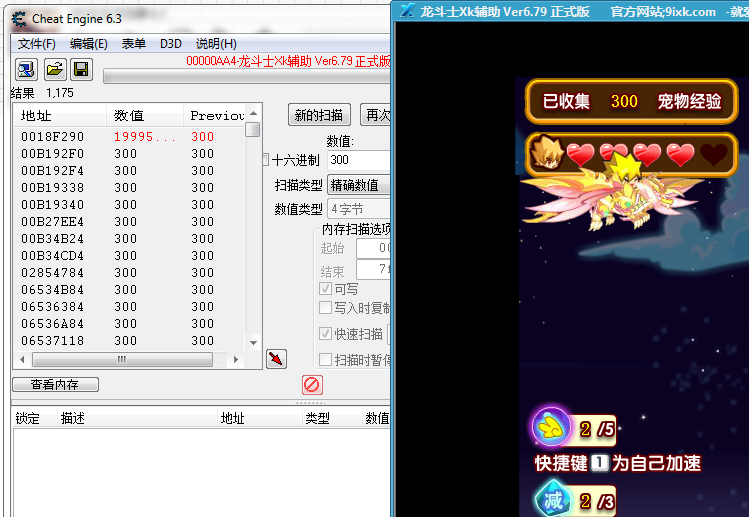Open the 文件(F) menu
749x517 pixels.
click(36, 44)
